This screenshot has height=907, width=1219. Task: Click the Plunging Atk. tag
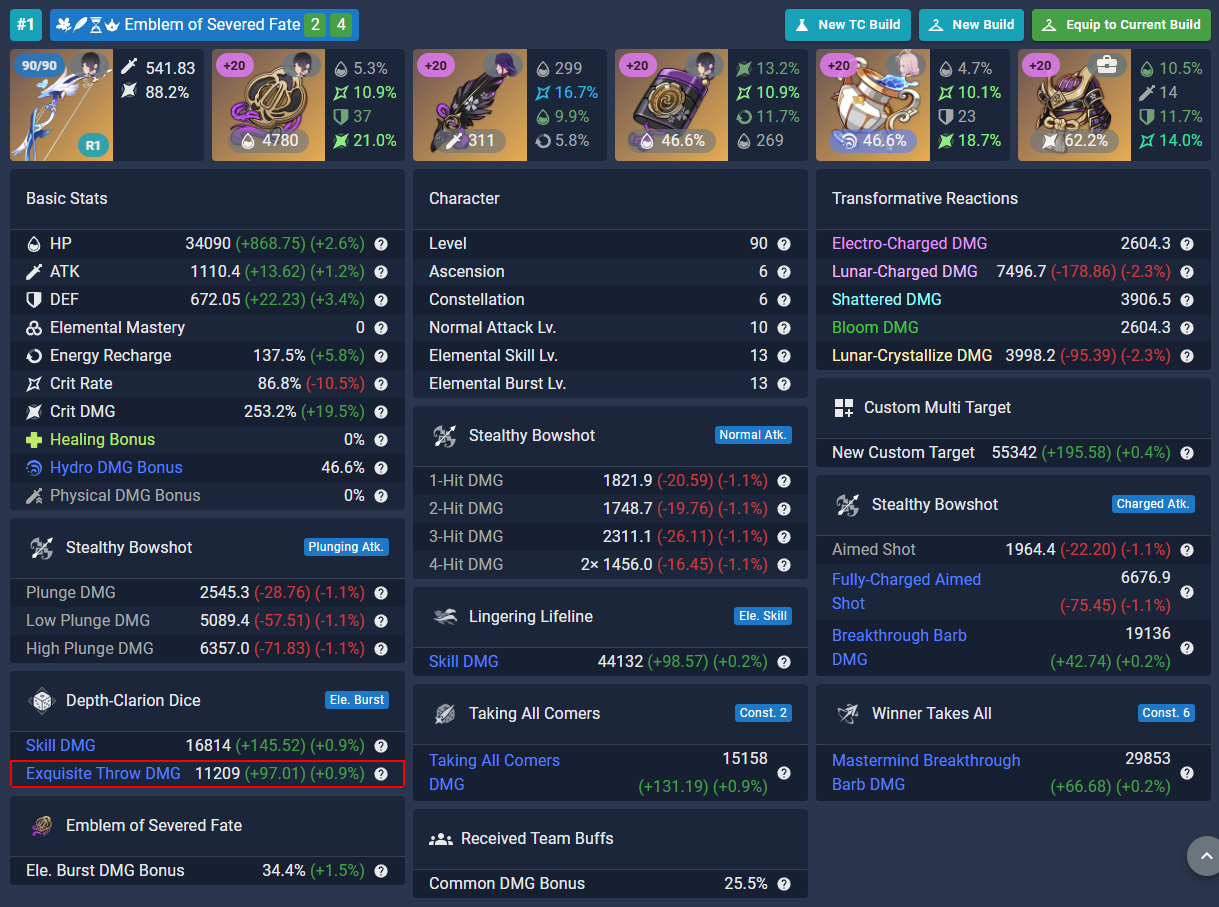[346, 547]
